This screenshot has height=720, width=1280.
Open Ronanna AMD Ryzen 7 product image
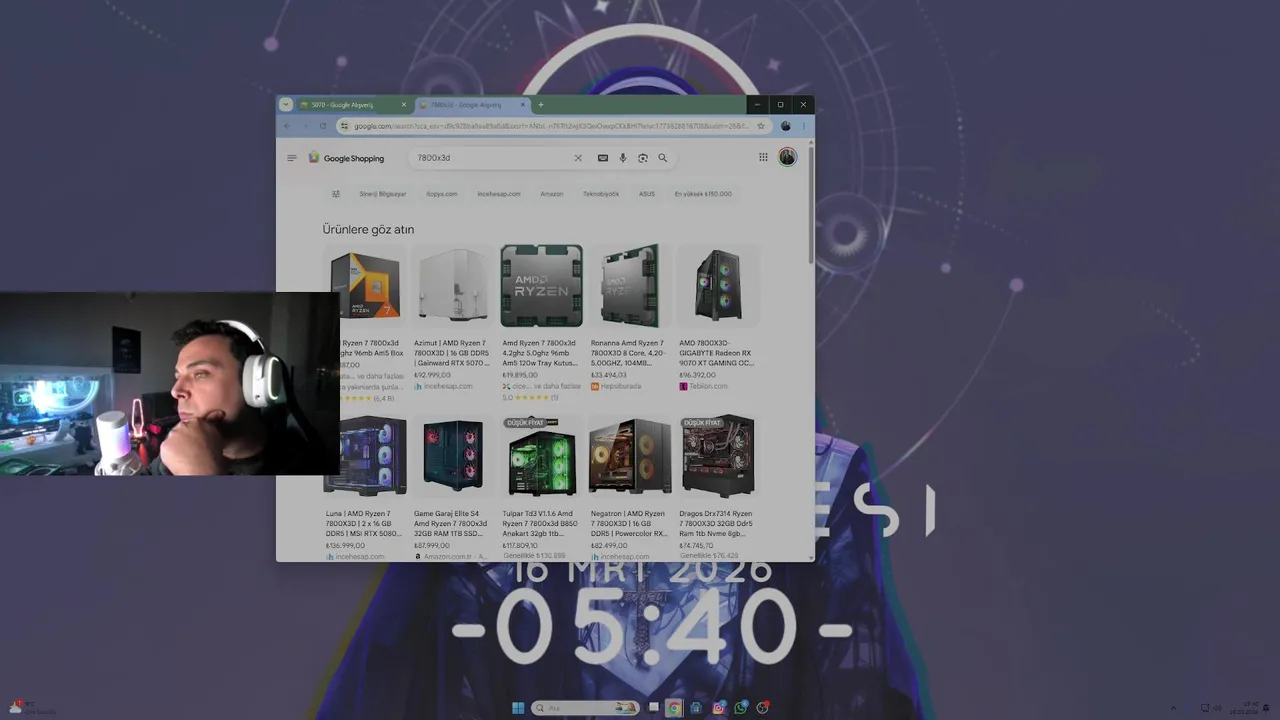[x=629, y=285]
